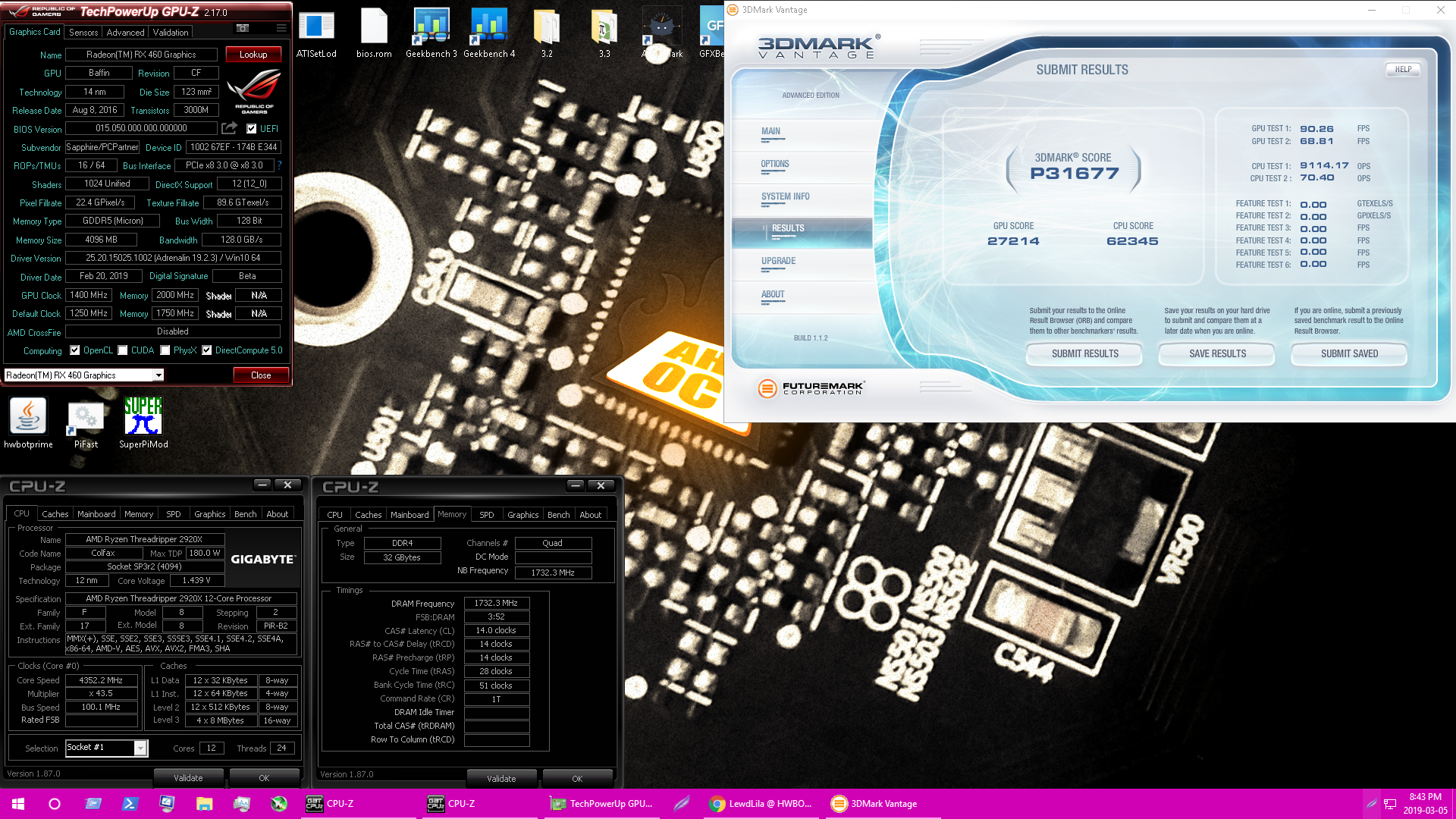Select MAIN in 3DMark Vantage sidebar
The height and width of the screenshot is (819, 1456).
click(802, 134)
